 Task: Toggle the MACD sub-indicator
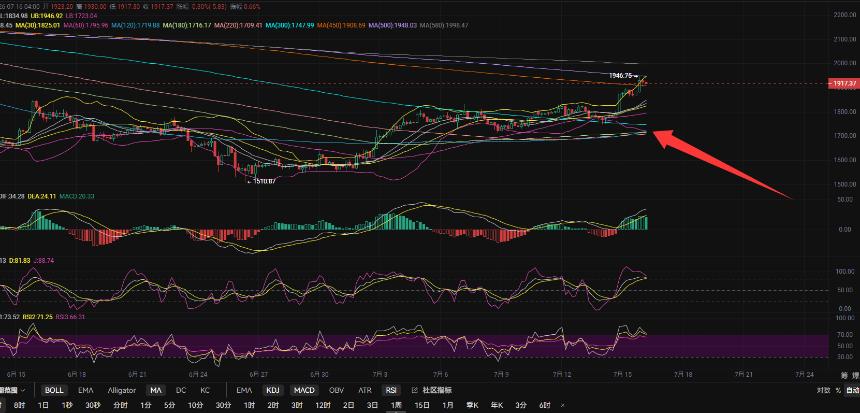[x=304, y=391]
